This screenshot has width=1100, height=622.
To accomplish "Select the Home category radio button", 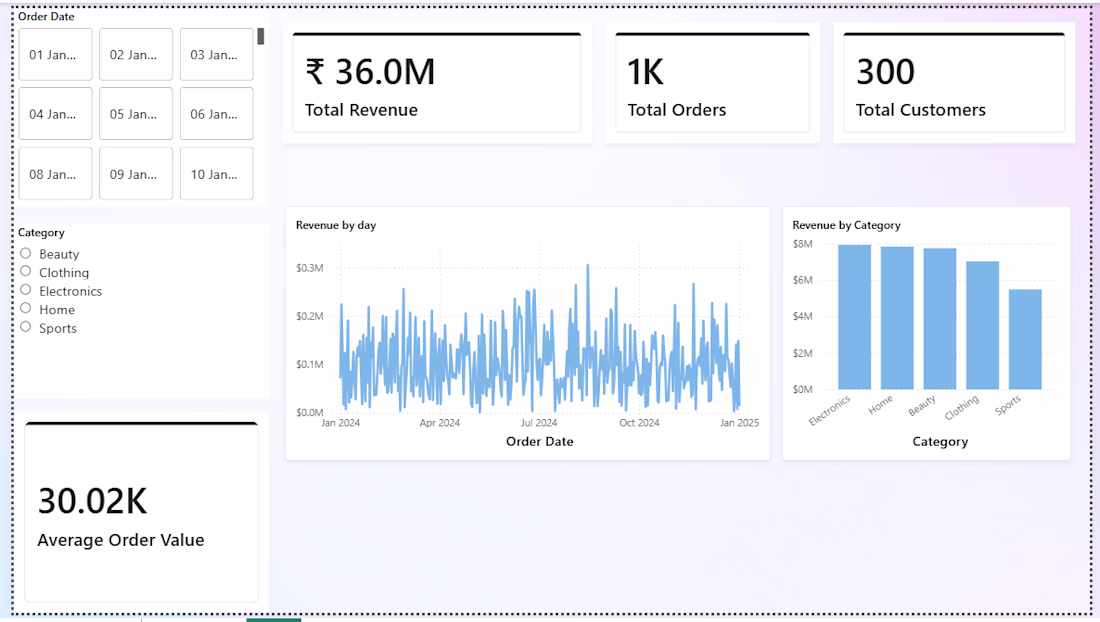I will pos(26,308).
